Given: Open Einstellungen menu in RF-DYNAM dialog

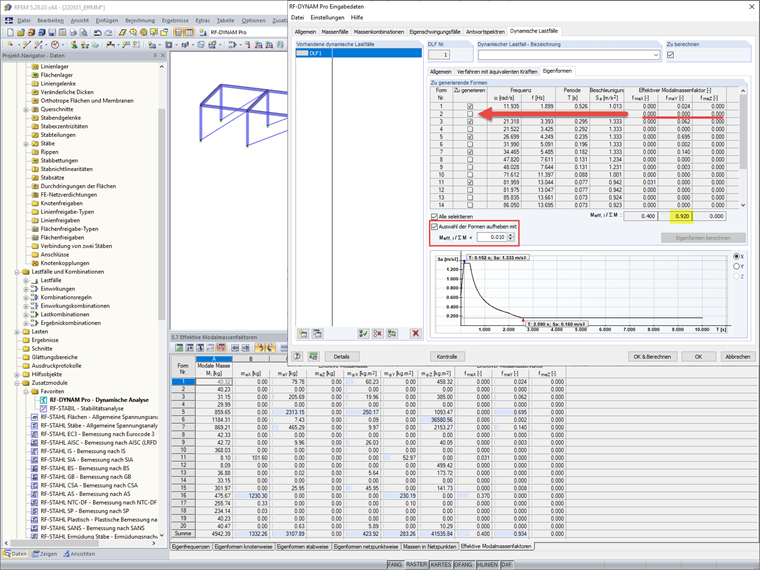Looking at the screenshot, I should coord(327,17).
